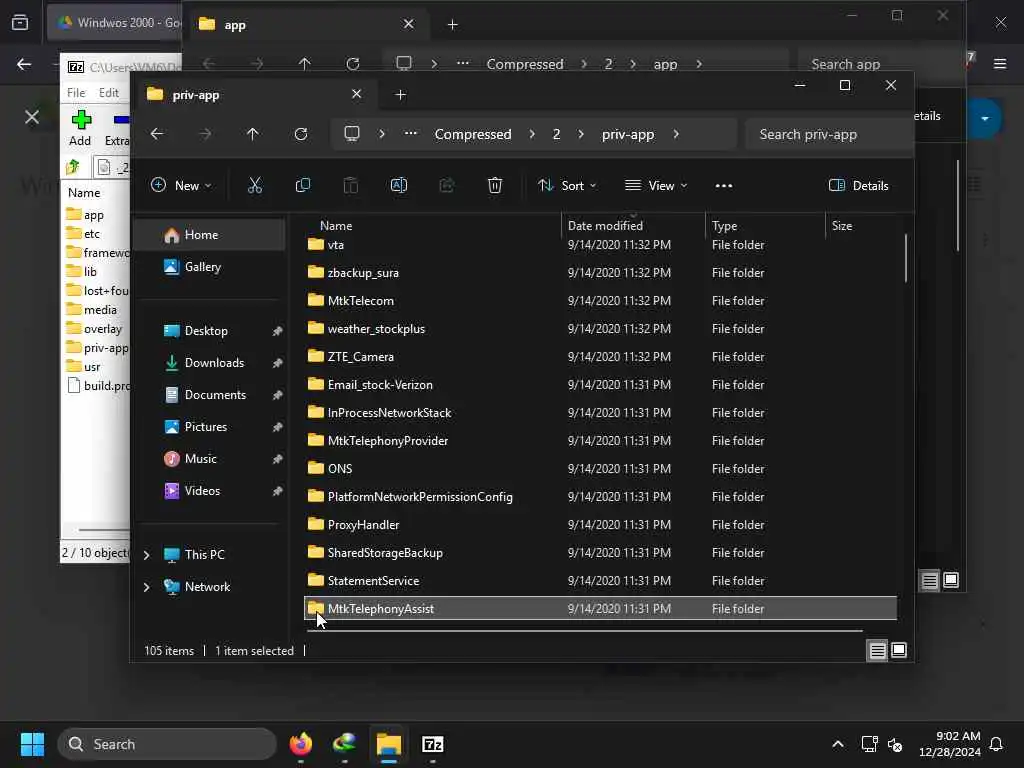Open the Sort dropdown menu

(567, 185)
